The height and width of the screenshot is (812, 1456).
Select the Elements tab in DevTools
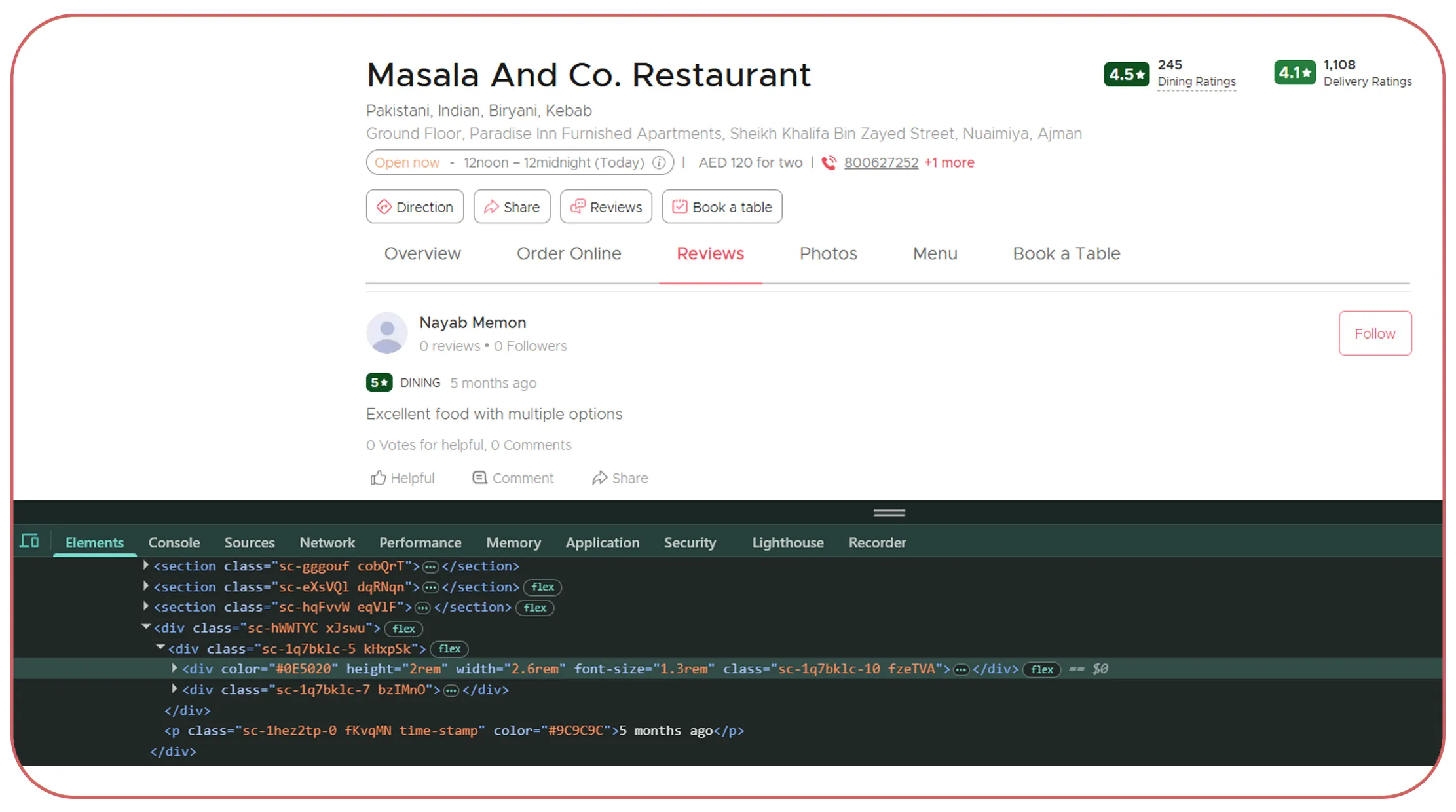pyautogui.click(x=94, y=543)
